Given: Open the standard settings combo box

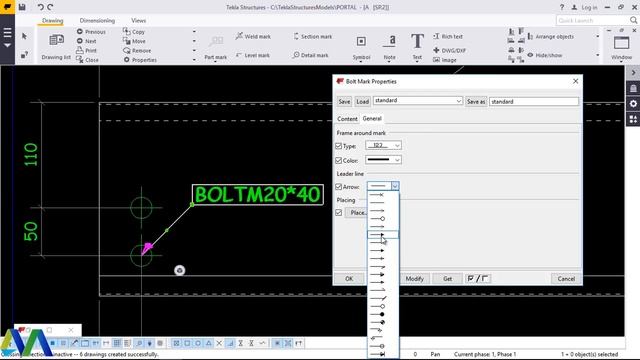Looking at the screenshot, I should click(418, 101).
